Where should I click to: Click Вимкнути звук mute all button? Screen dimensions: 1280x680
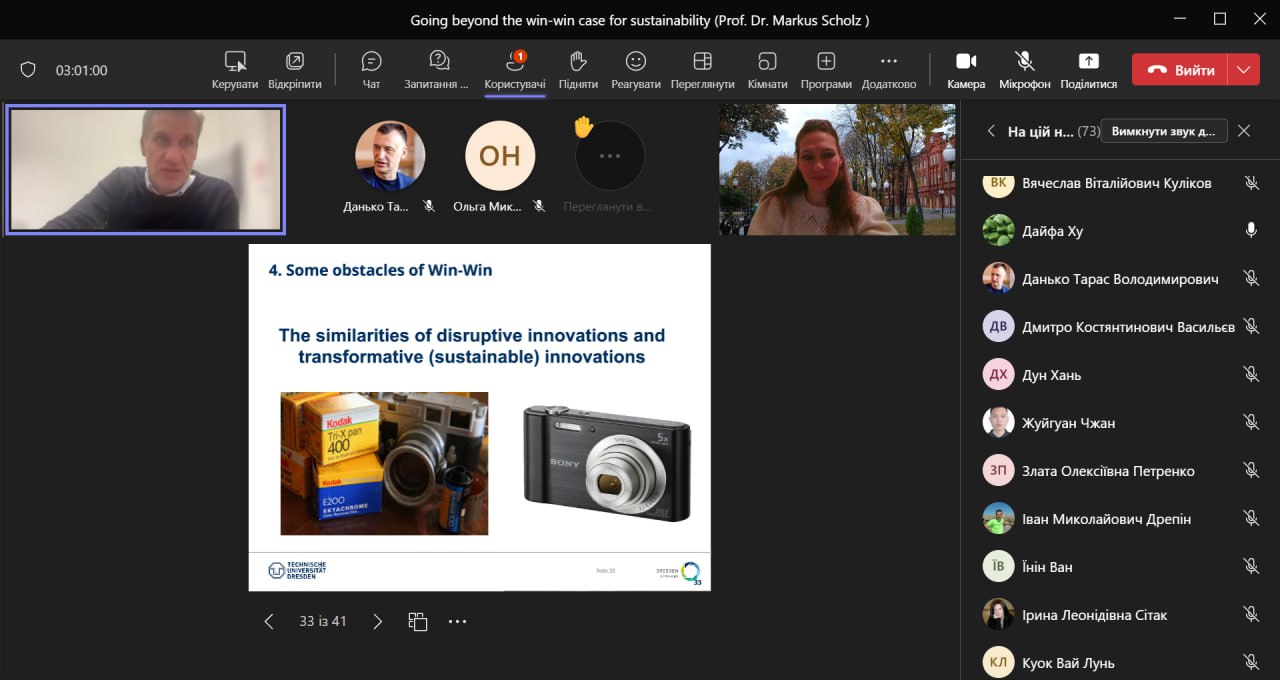click(1164, 131)
